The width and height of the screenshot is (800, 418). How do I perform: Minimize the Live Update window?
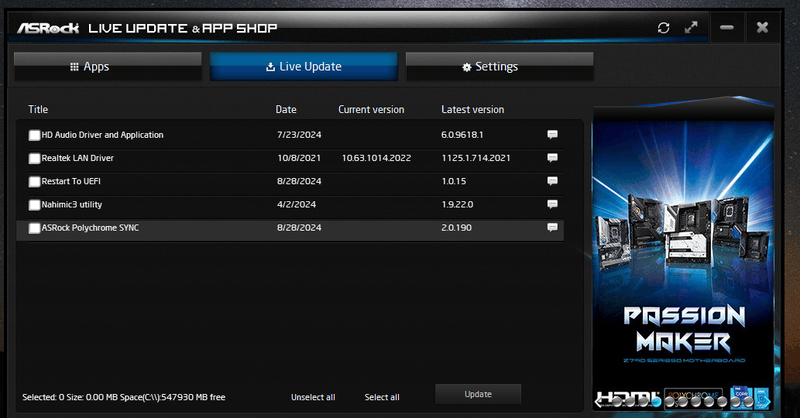pos(727,28)
